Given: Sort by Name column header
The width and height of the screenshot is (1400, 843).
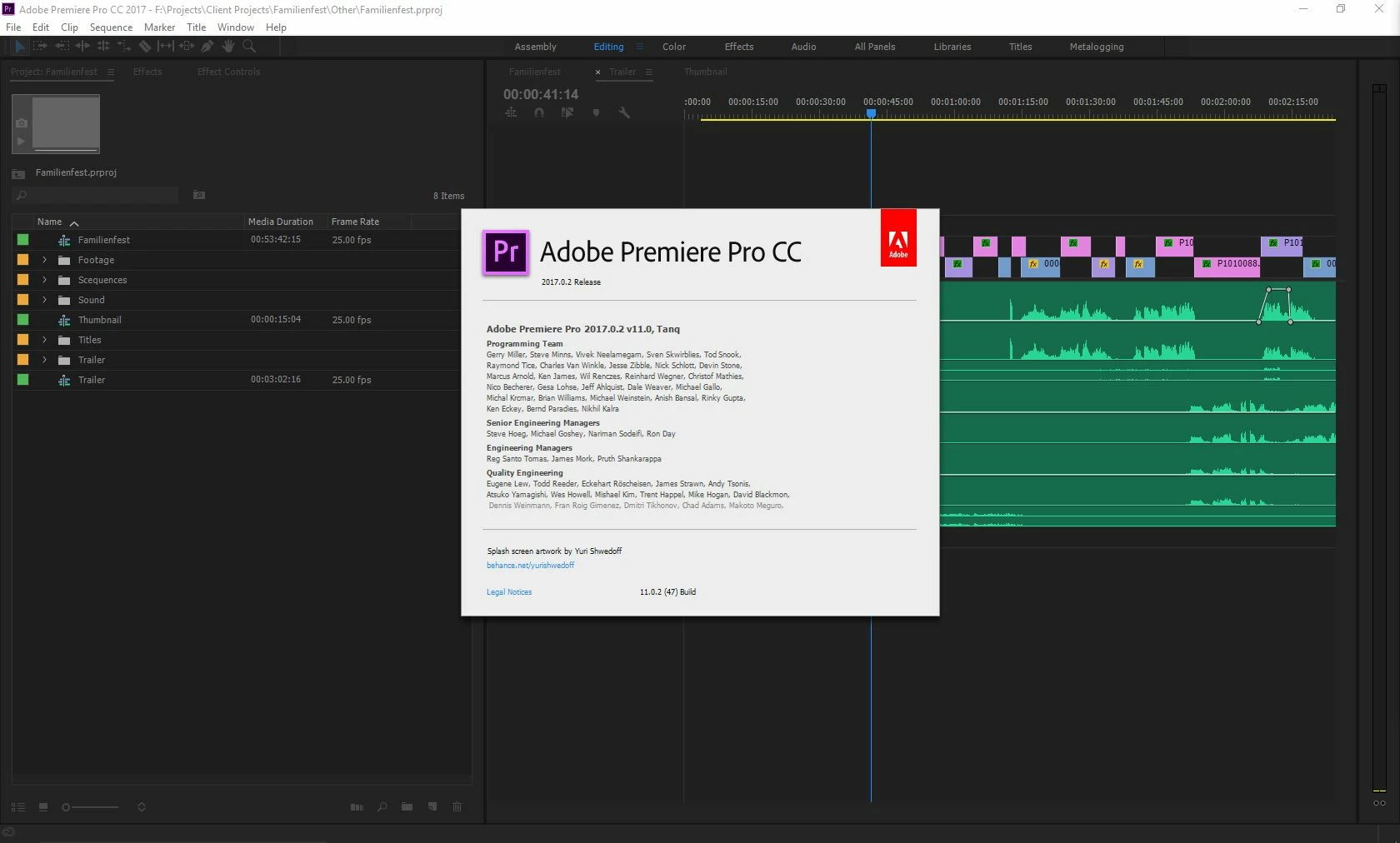Looking at the screenshot, I should coord(49,222).
